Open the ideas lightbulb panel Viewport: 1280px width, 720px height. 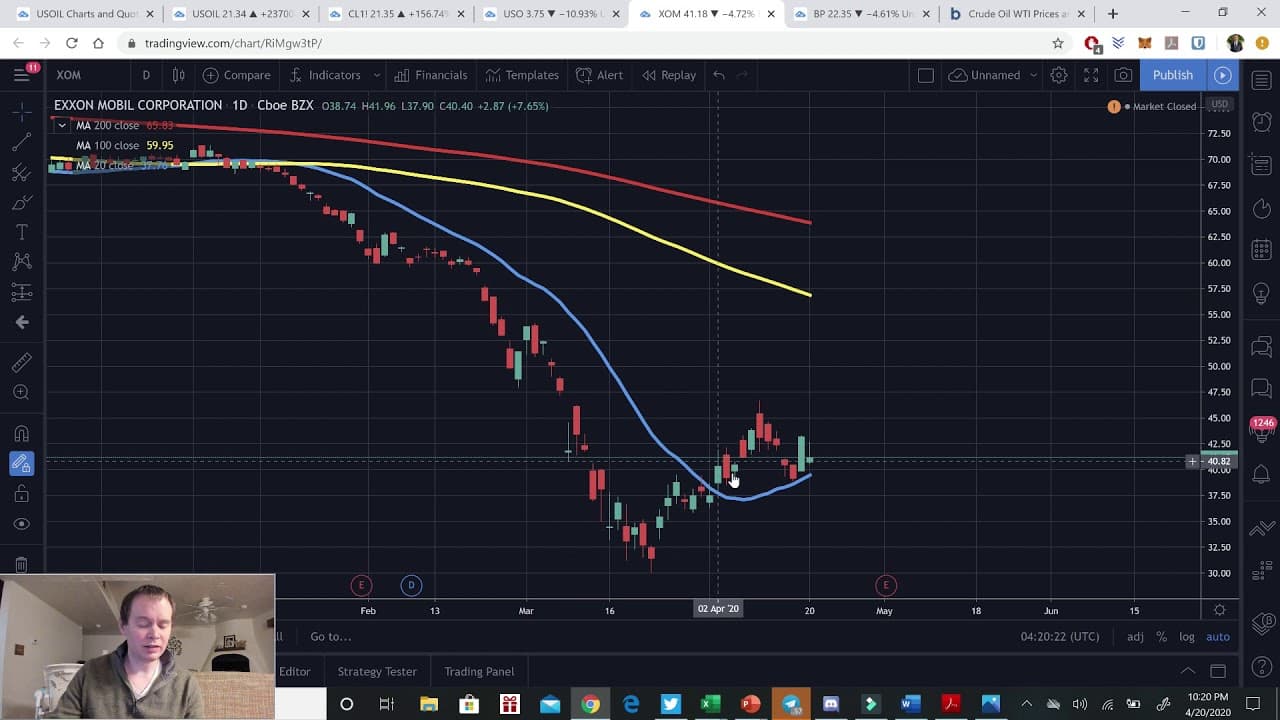pyautogui.click(x=1261, y=291)
